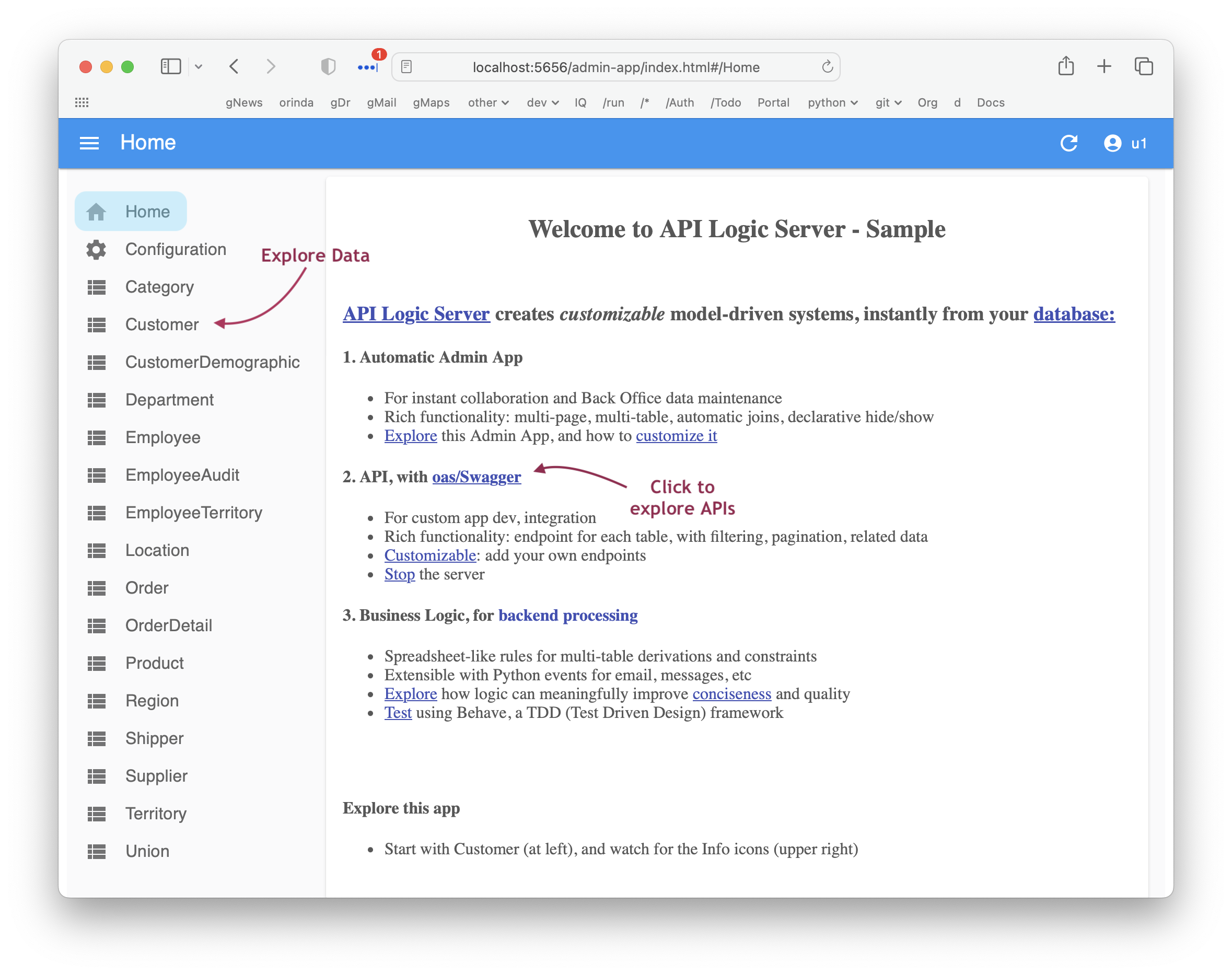Select Customer in the left sidebar

(x=161, y=325)
